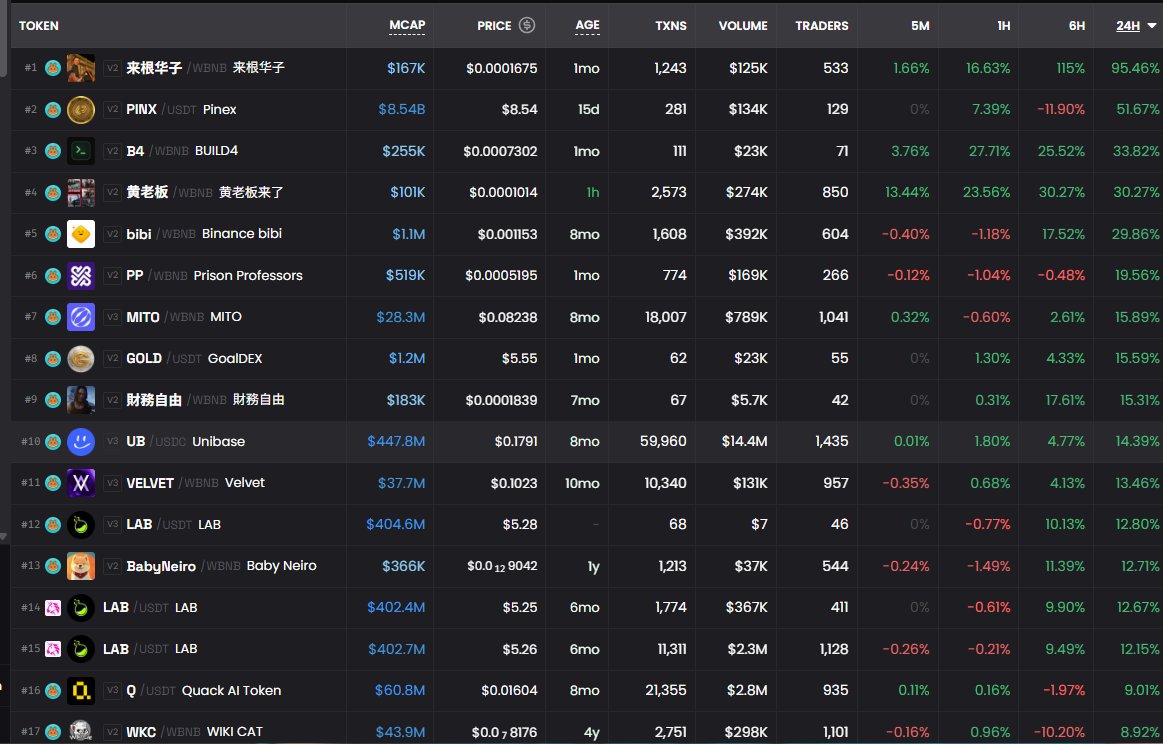Select the $447.8M Unibase market cap
This screenshot has width=1163, height=744.
(x=396, y=442)
